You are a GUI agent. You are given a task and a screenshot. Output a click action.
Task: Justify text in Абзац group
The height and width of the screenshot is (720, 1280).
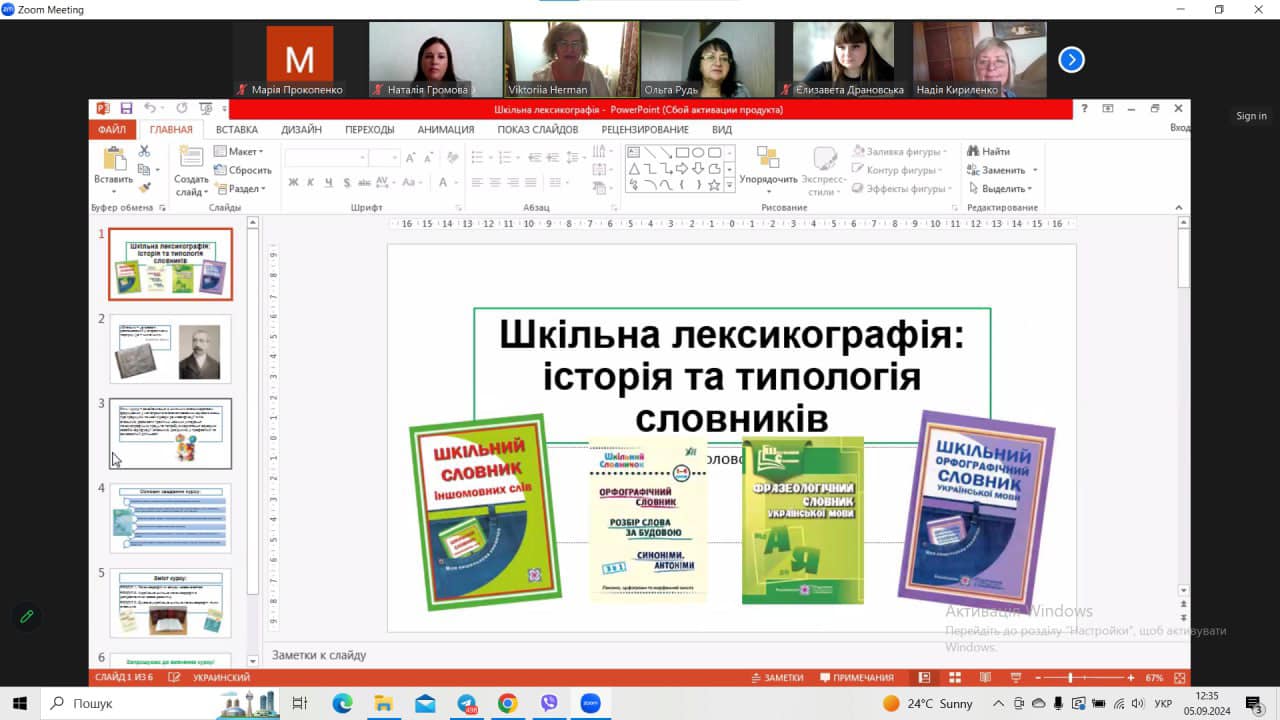(531, 182)
